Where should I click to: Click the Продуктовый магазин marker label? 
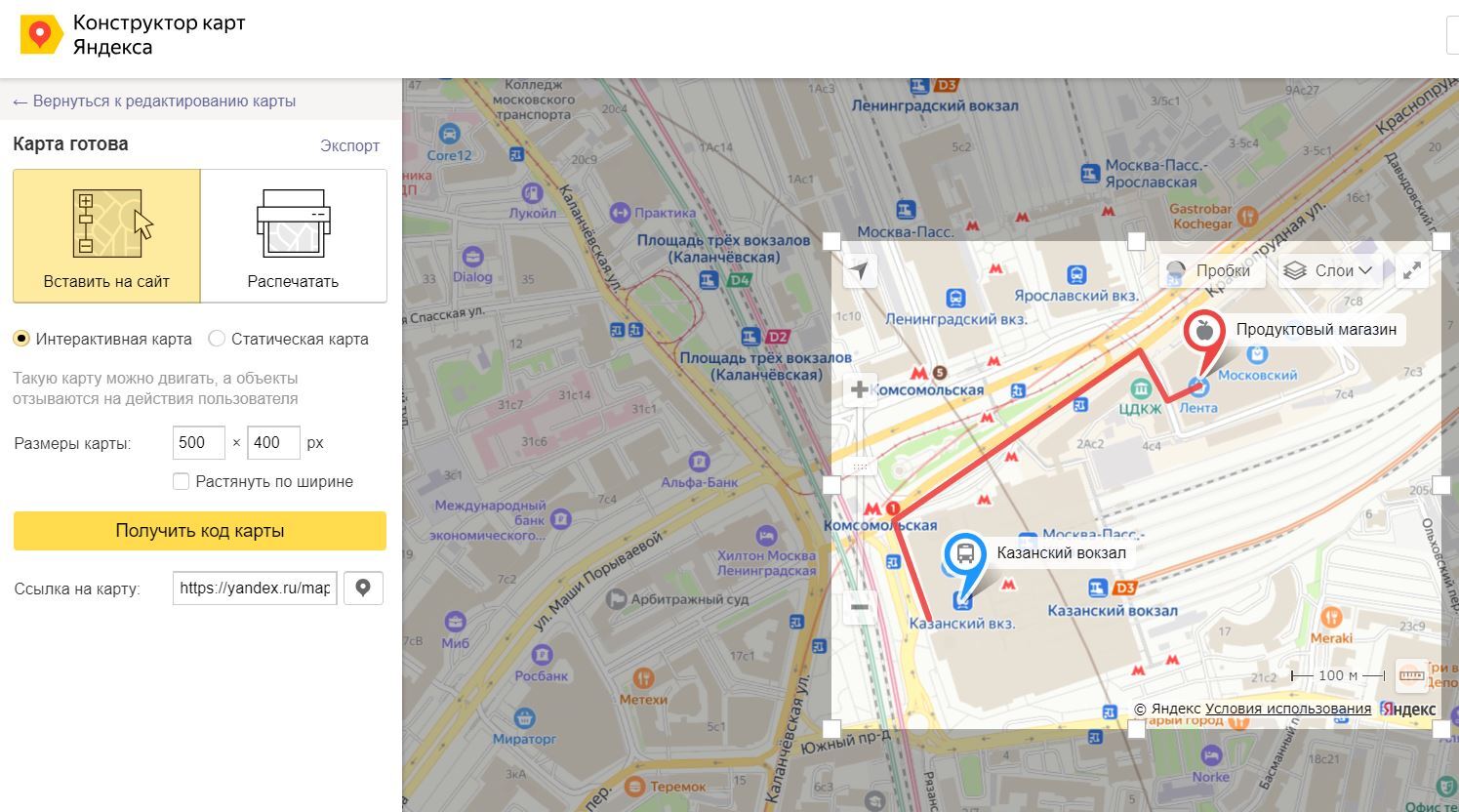[1317, 329]
